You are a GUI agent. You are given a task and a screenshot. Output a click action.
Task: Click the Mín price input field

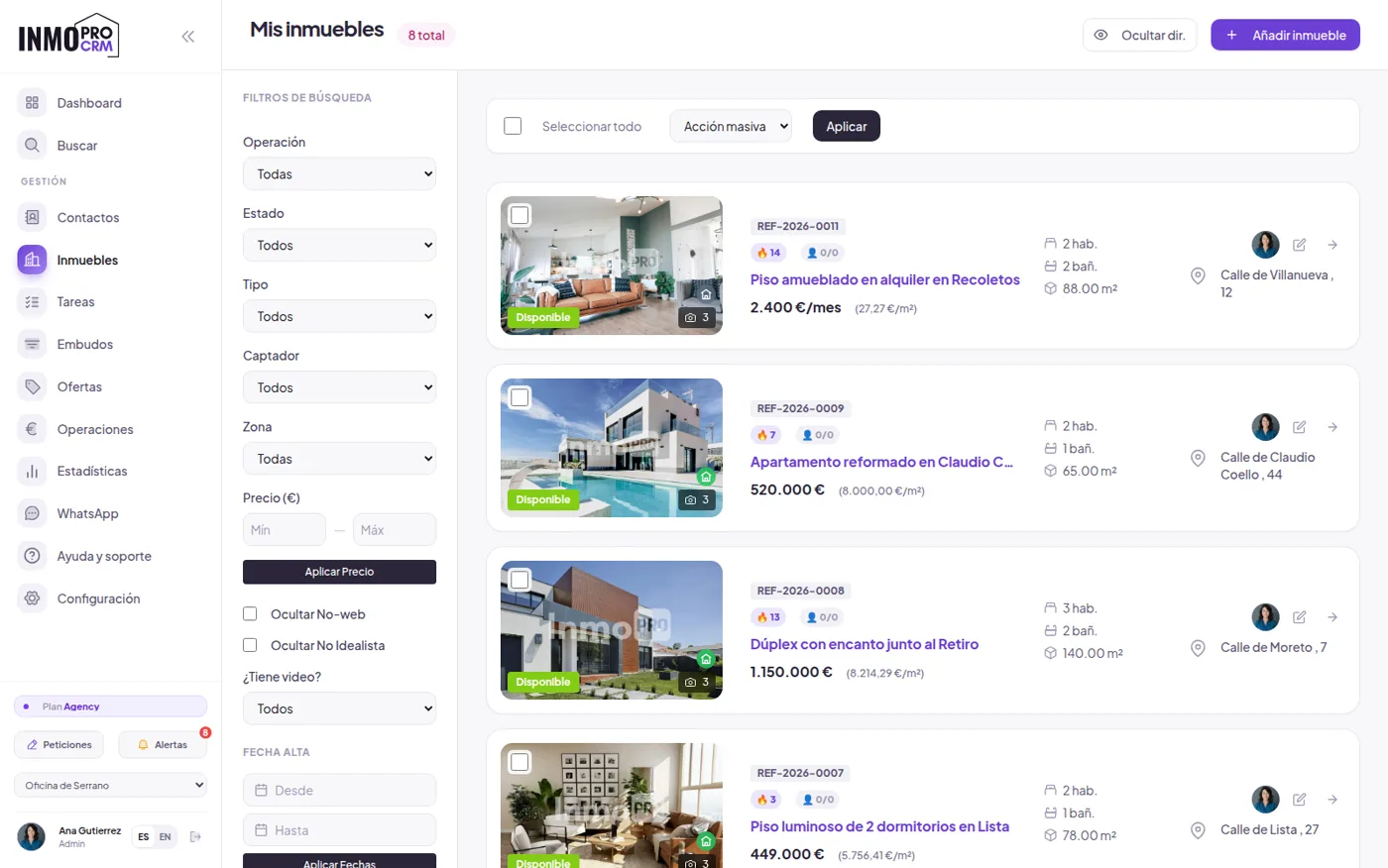pos(284,530)
